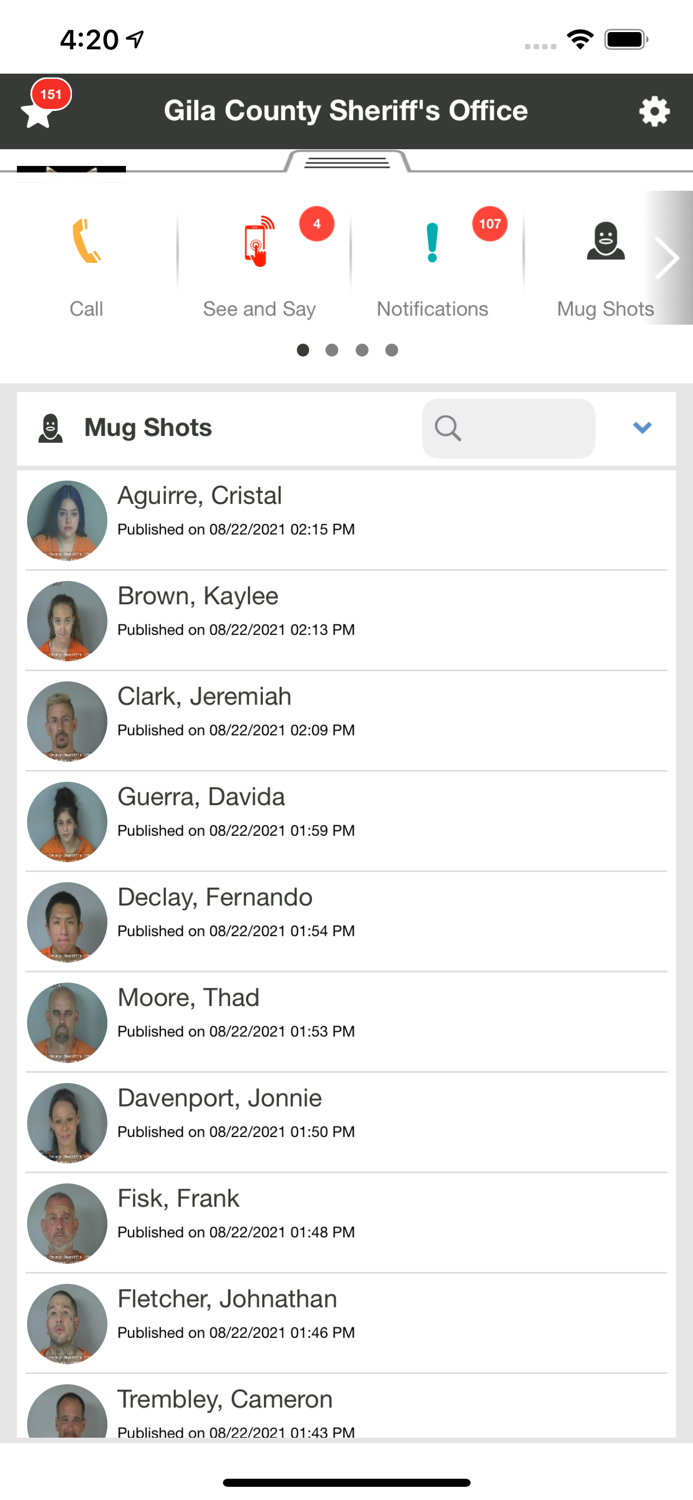Viewport: 693px width, 1500px height.
Task: Tap Moore, Thad thumbnail photo
Action: [67, 1022]
